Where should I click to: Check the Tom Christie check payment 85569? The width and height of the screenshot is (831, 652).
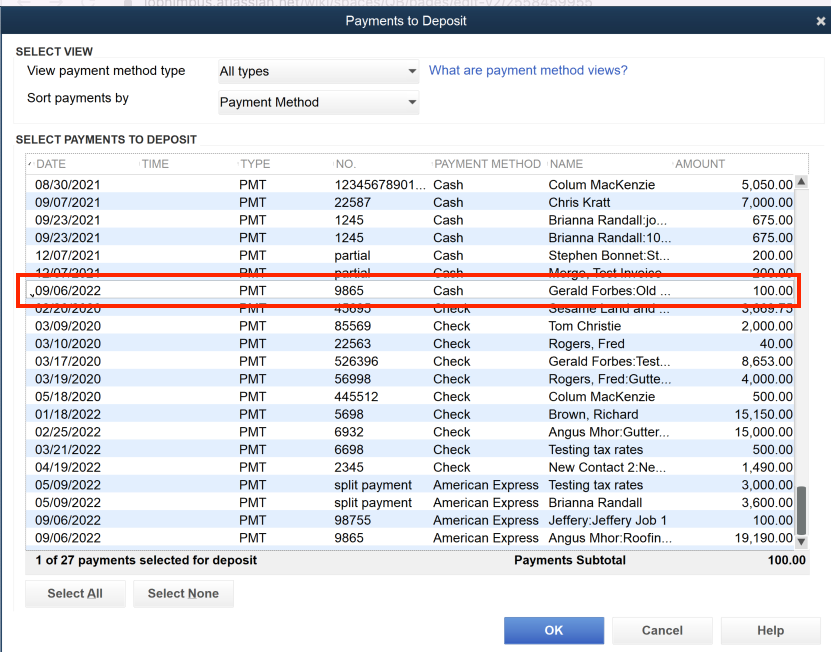click(33, 326)
